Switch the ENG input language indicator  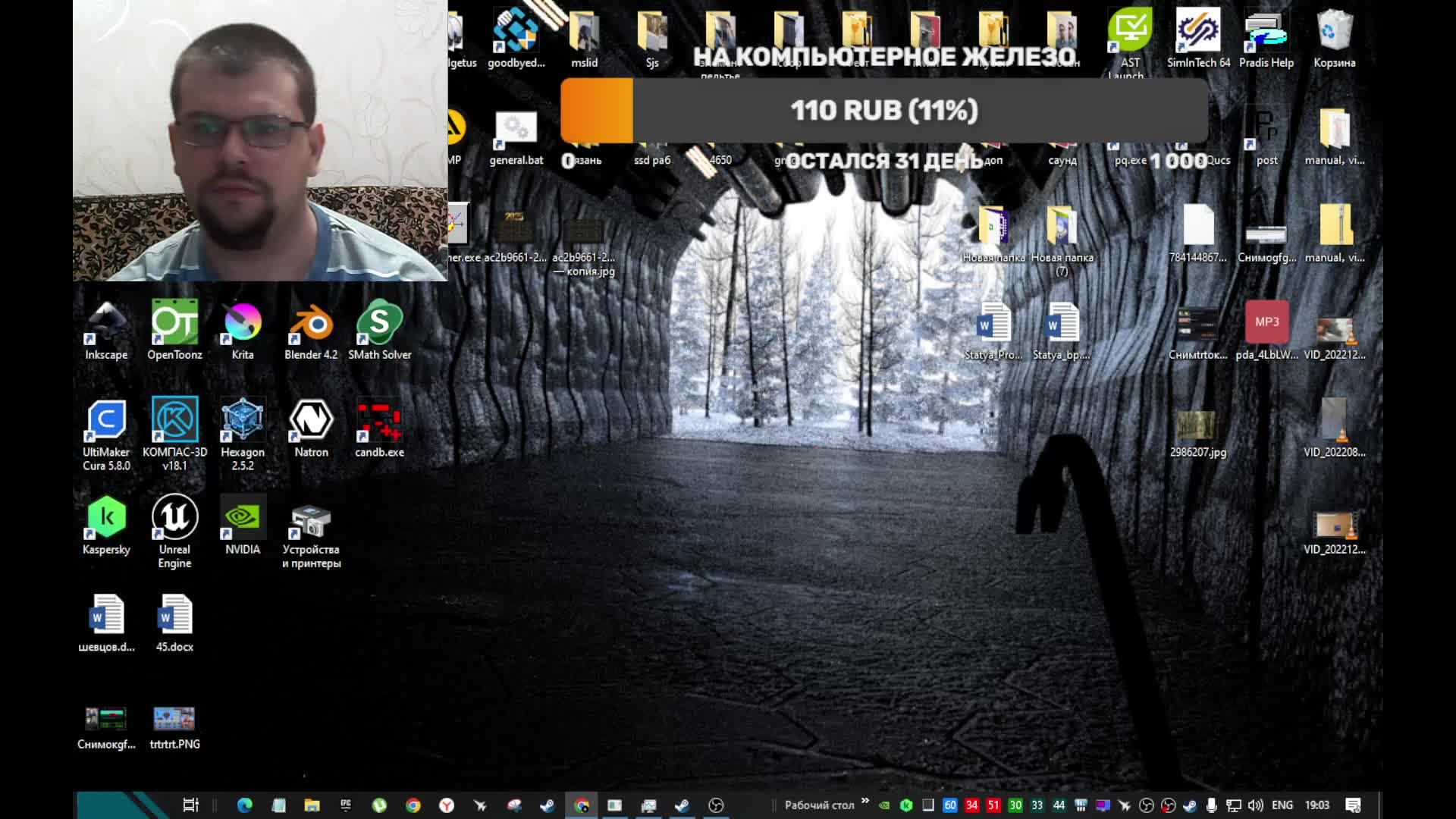pyautogui.click(x=1282, y=805)
